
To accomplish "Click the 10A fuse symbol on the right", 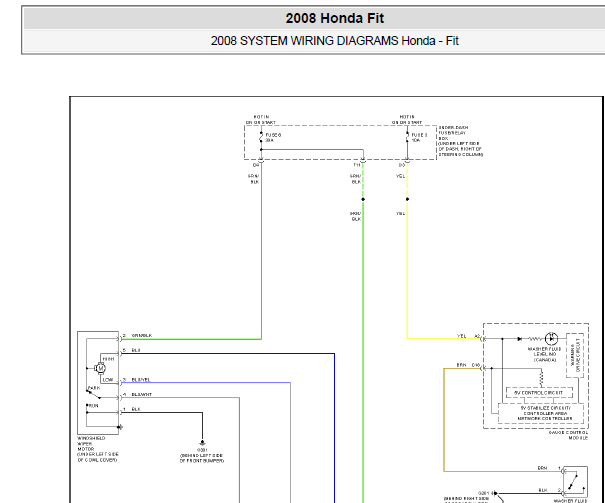I will click(x=407, y=137).
